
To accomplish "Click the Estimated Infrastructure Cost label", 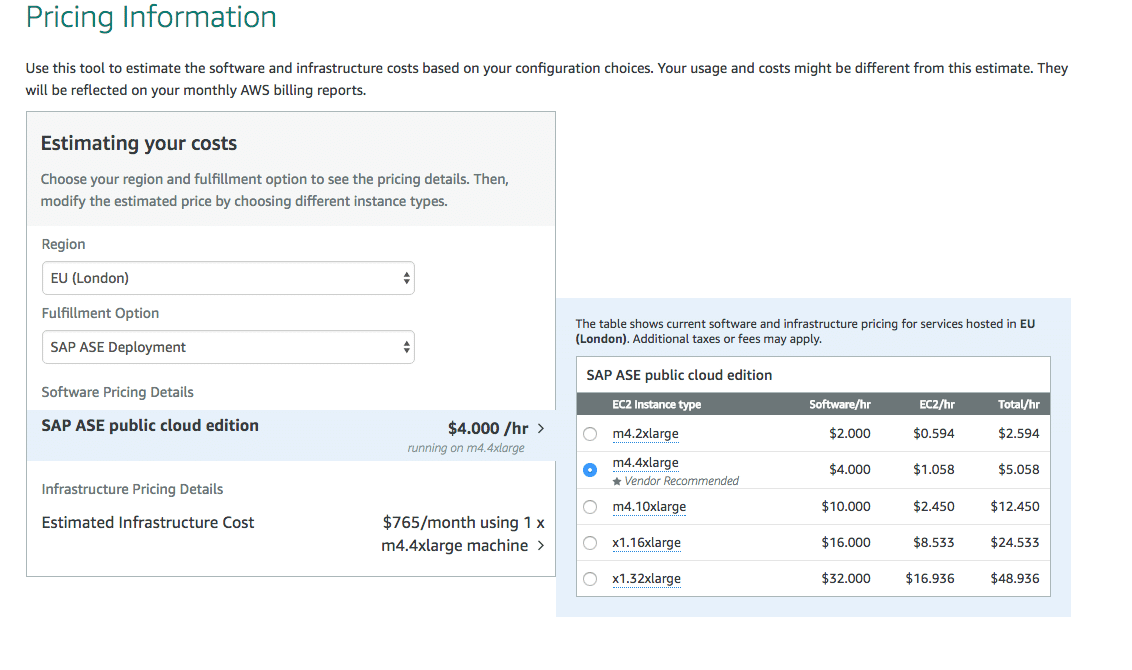I will point(148,523).
